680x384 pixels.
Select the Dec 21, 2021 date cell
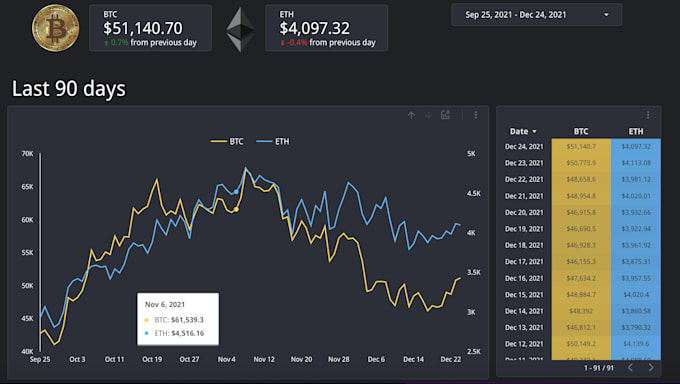click(x=524, y=196)
